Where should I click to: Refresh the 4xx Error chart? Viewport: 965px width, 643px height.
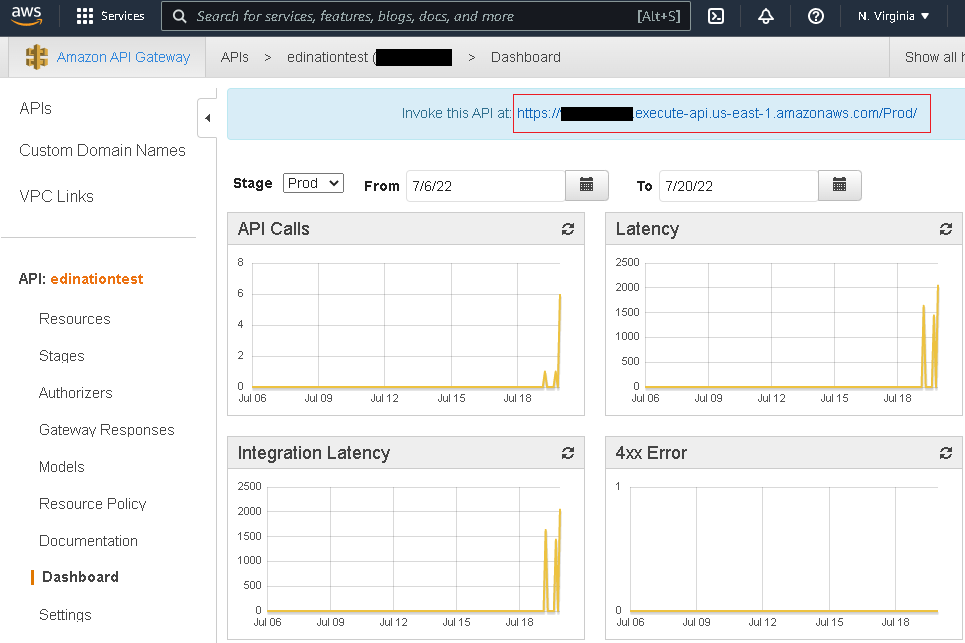(945, 453)
